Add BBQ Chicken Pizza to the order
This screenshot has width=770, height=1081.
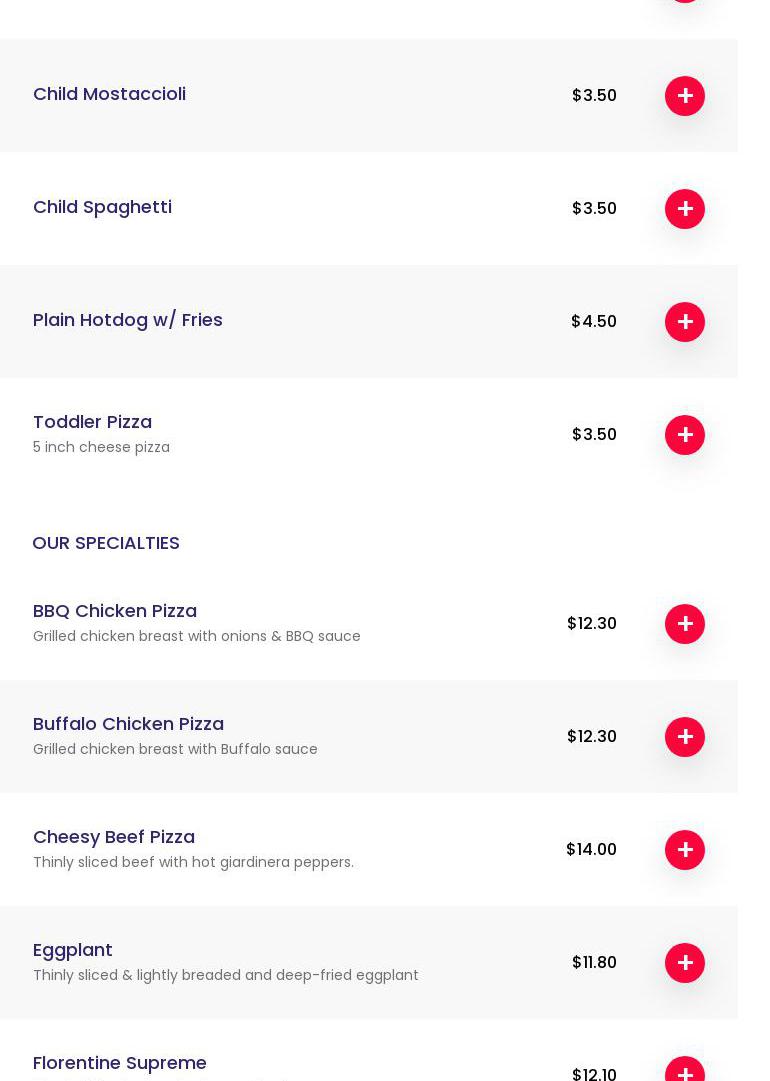685,624
